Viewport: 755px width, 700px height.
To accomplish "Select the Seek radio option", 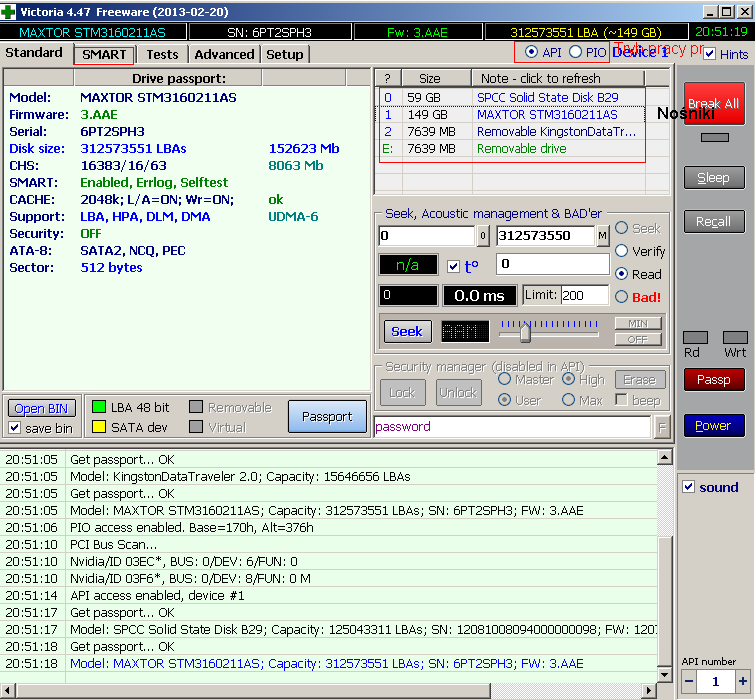I will [622, 228].
